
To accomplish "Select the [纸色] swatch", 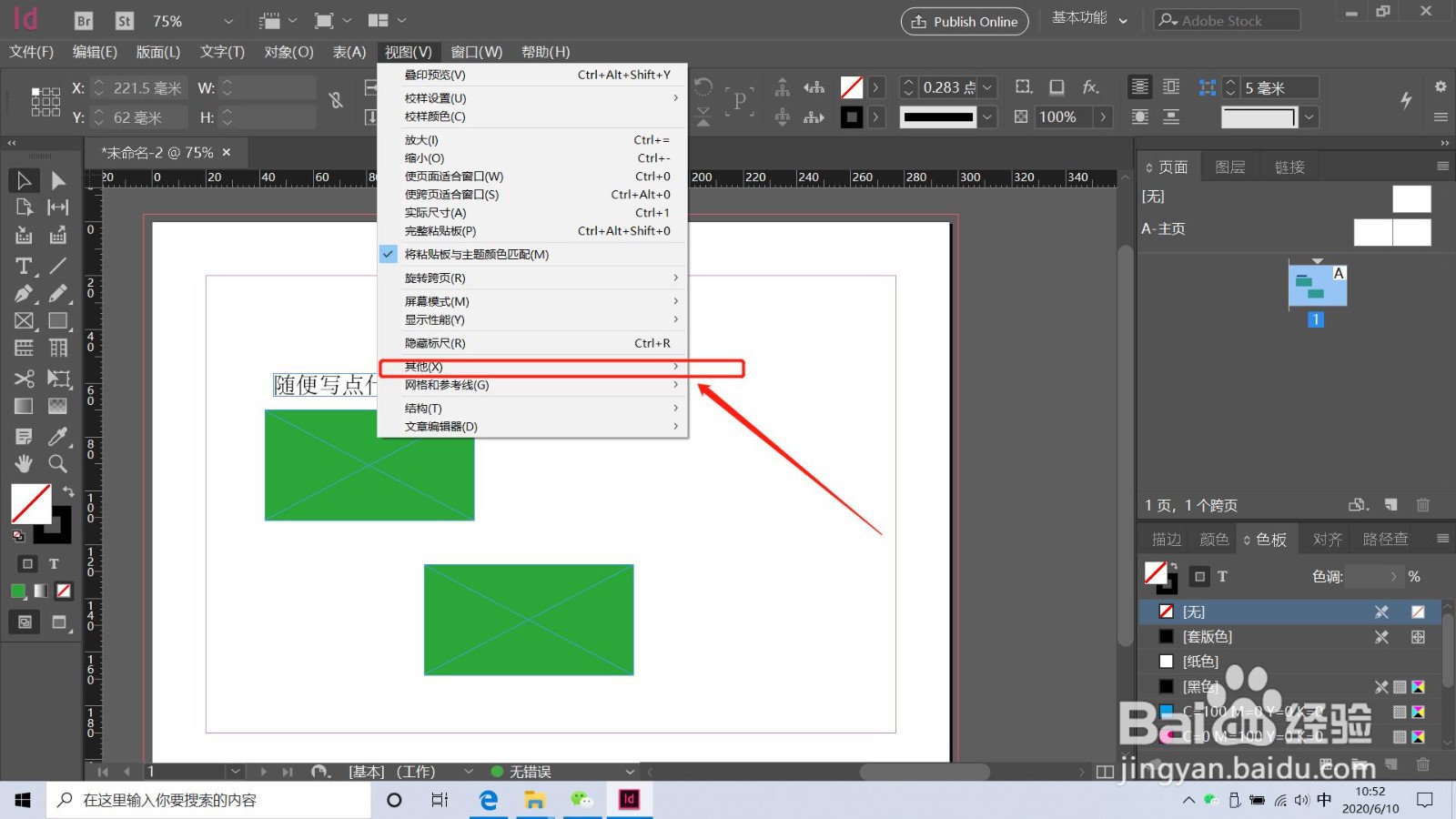I will [1289, 662].
